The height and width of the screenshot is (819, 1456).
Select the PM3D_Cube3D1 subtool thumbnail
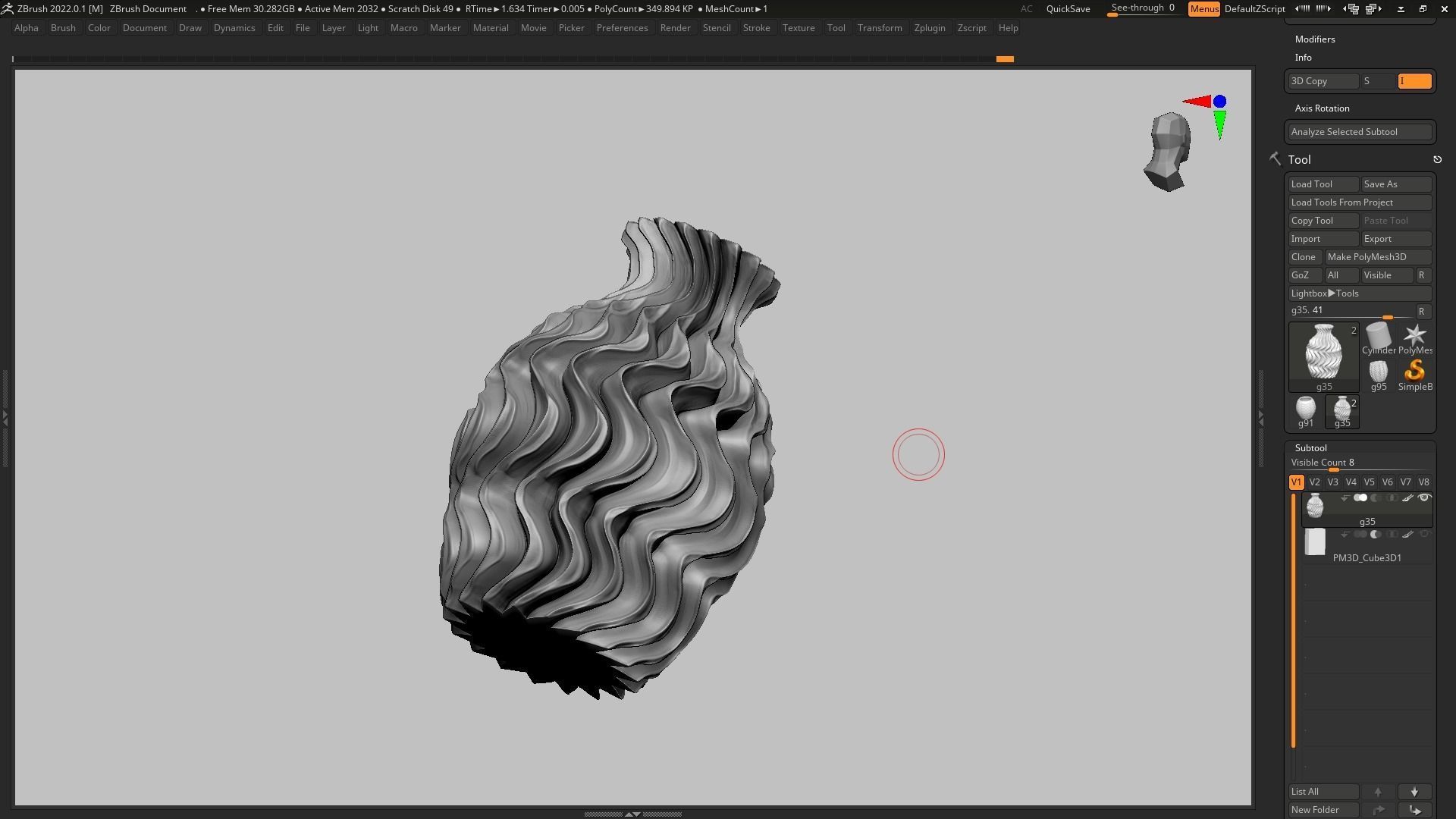1315,542
